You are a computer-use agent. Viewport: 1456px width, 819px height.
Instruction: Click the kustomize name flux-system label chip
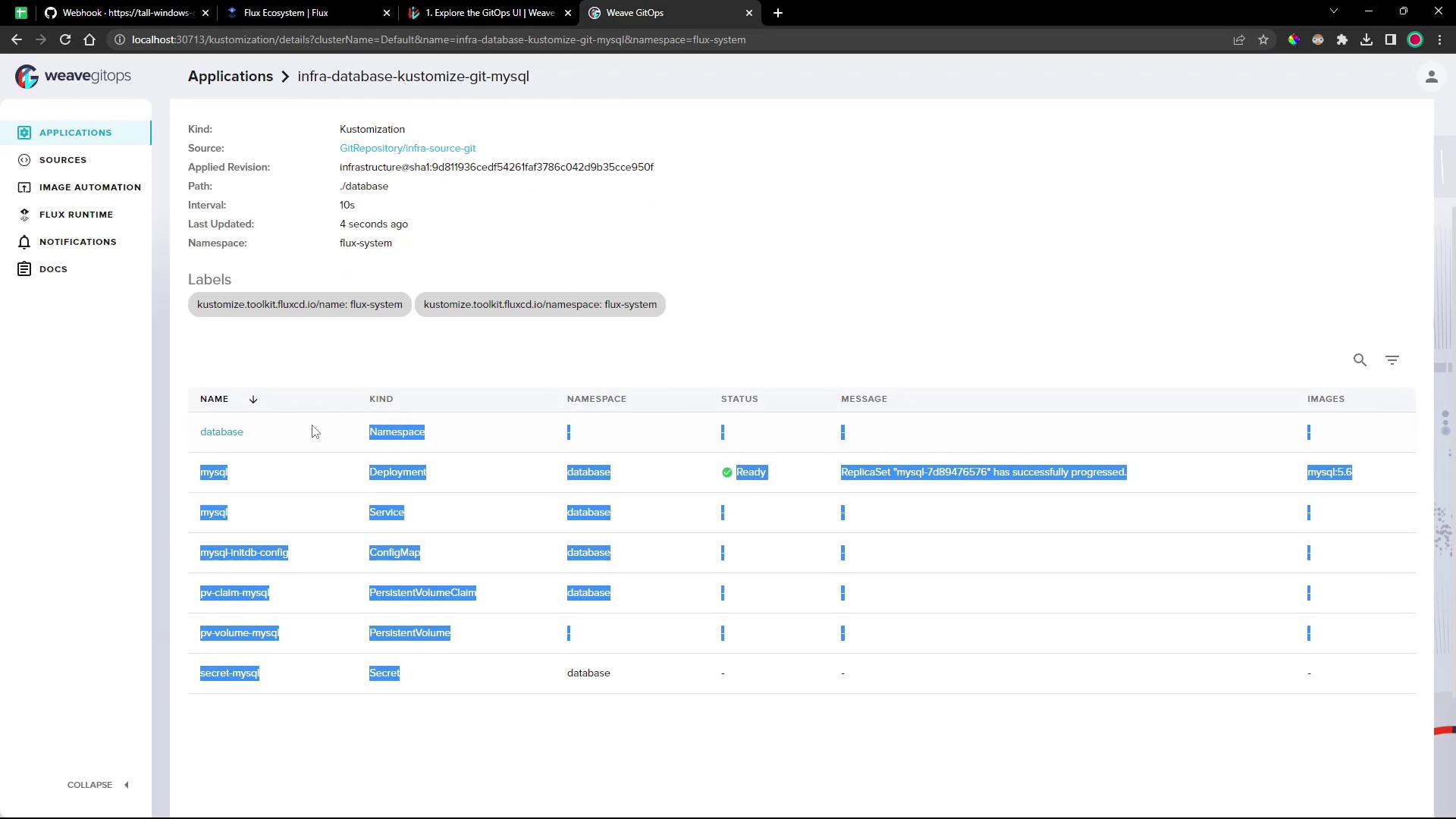pos(300,305)
